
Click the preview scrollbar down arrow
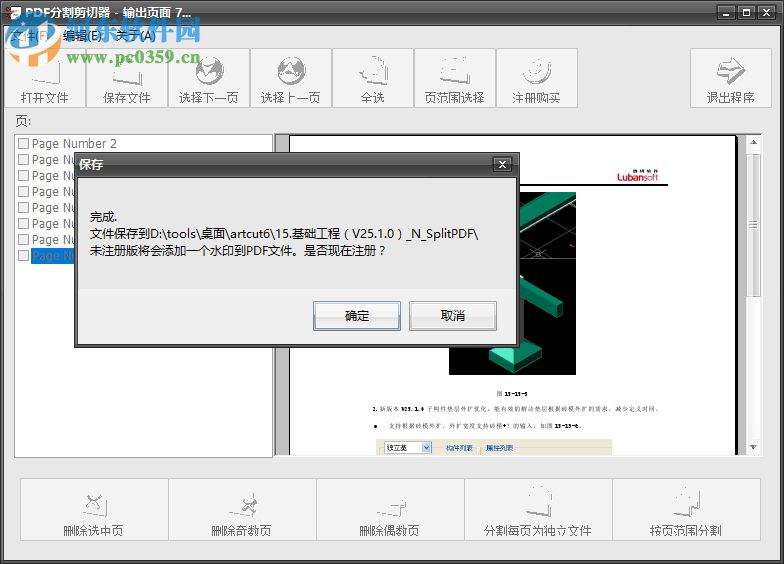click(753, 447)
